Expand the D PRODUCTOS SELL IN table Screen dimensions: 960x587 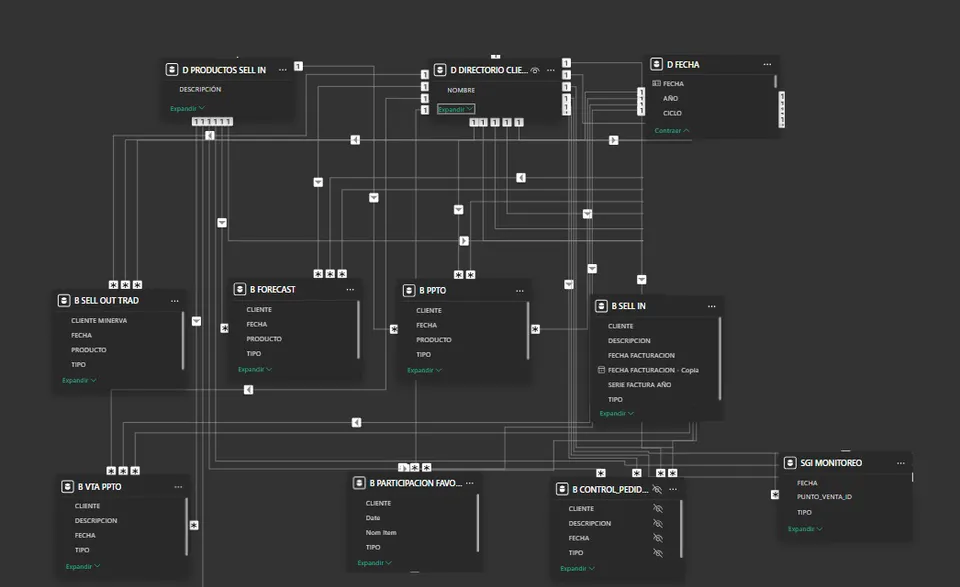[187, 108]
